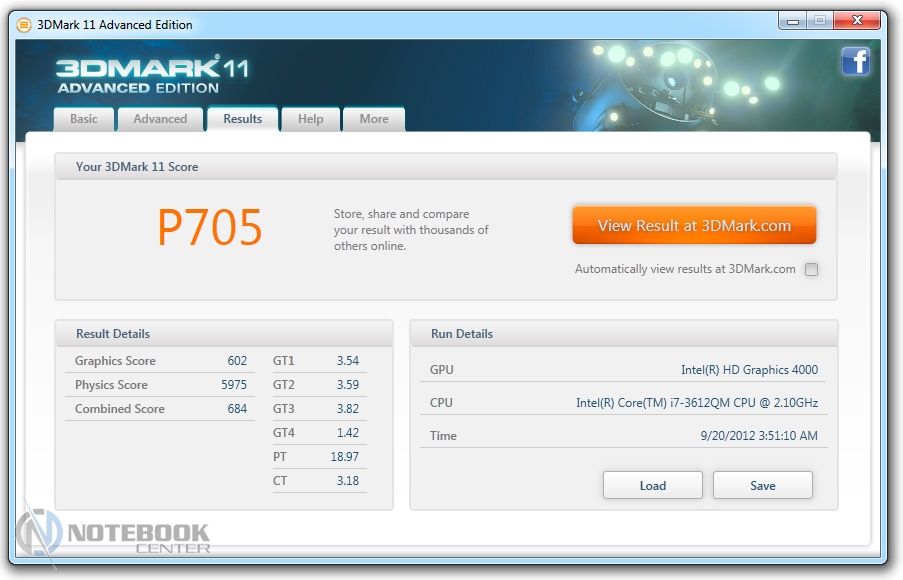Click the P705 score value

[x=210, y=228]
